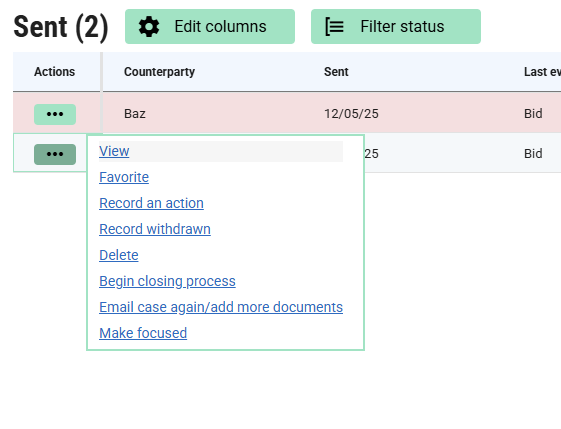Image resolution: width=561 pixels, height=429 pixels.
Task: Select Record an action
Action: (x=151, y=203)
